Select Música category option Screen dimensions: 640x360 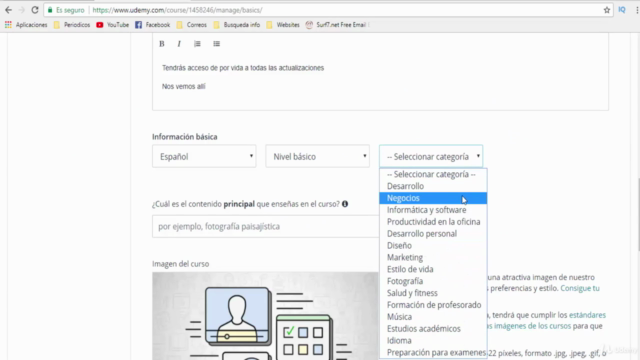pos(433,316)
